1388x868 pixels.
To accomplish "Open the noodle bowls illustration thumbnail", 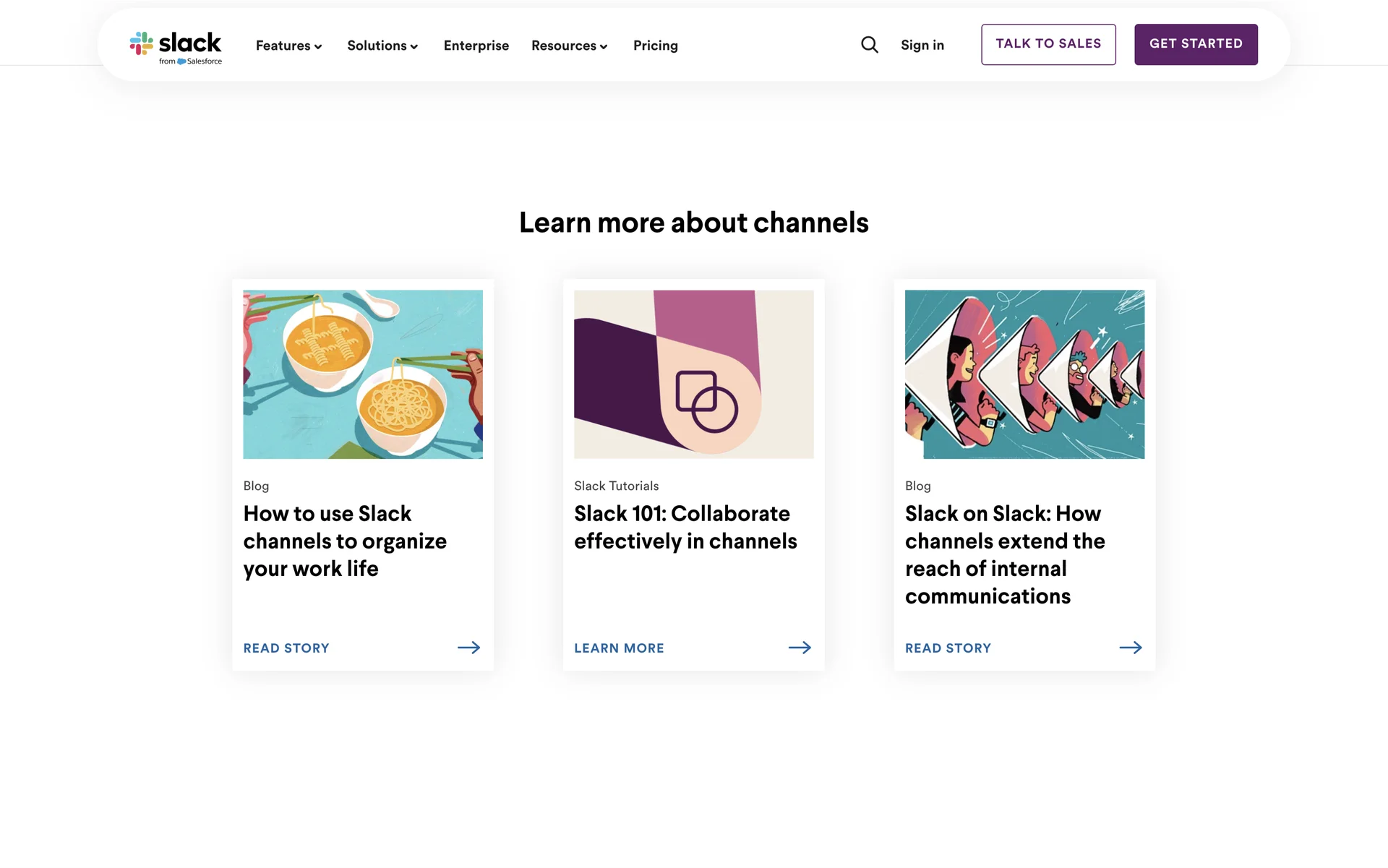I will coord(363,374).
